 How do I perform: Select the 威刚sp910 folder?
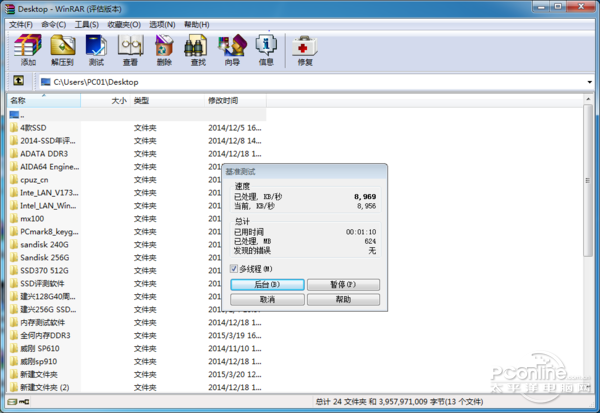pyautogui.click(x=38, y=361)
